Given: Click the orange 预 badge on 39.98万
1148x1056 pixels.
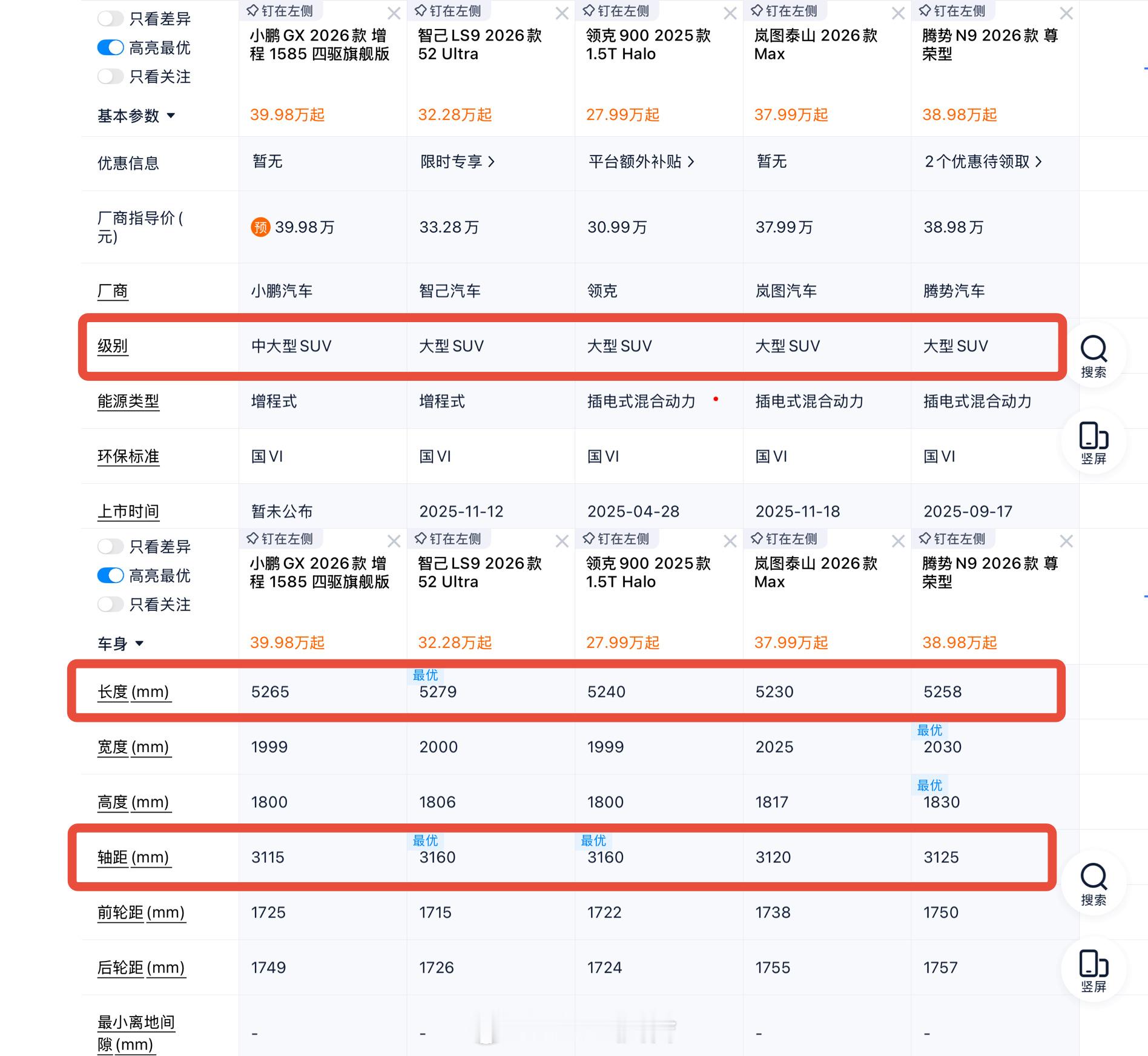Looking at the screenshot, I should [260, 227].
